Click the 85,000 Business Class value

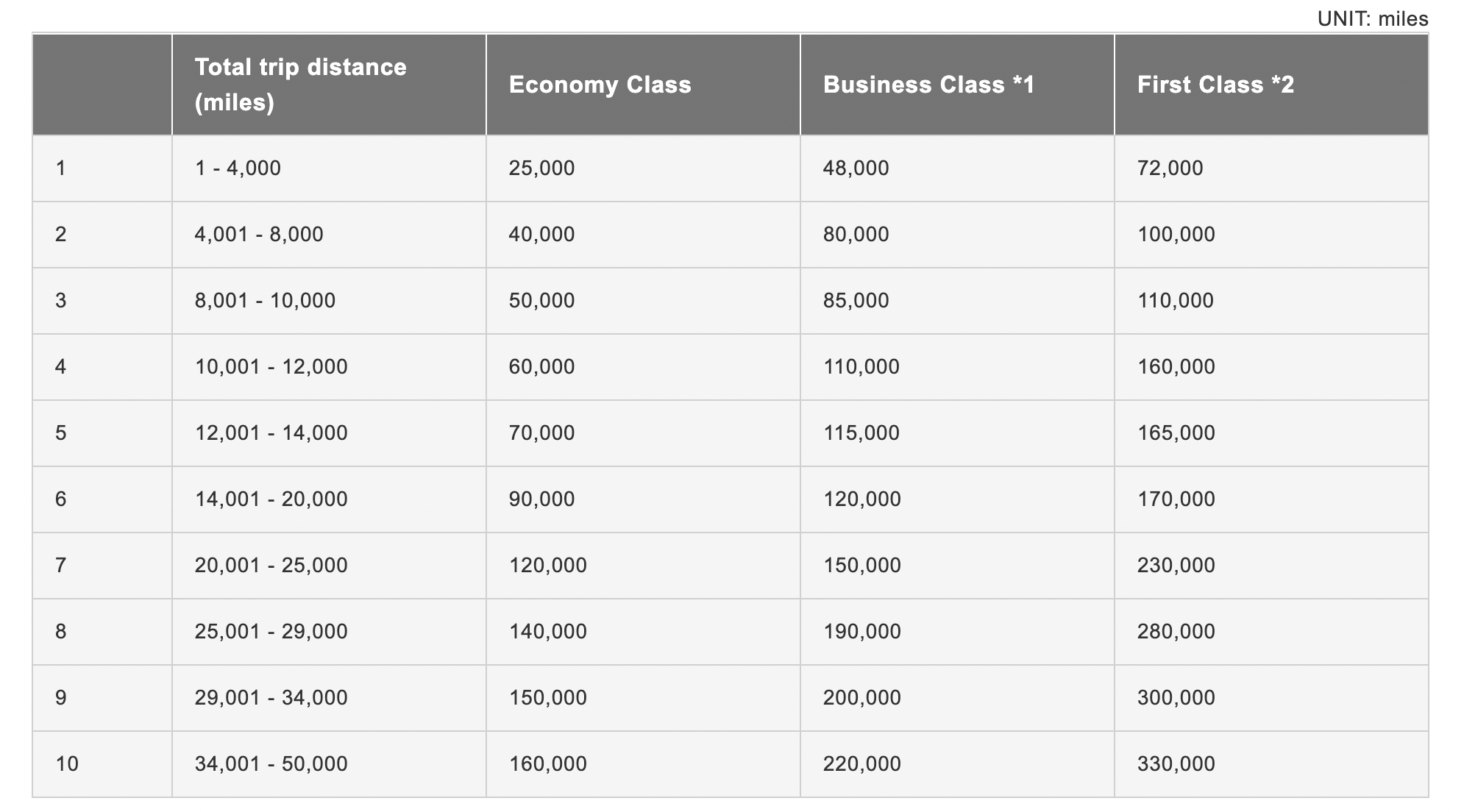(x=856, y=301)
